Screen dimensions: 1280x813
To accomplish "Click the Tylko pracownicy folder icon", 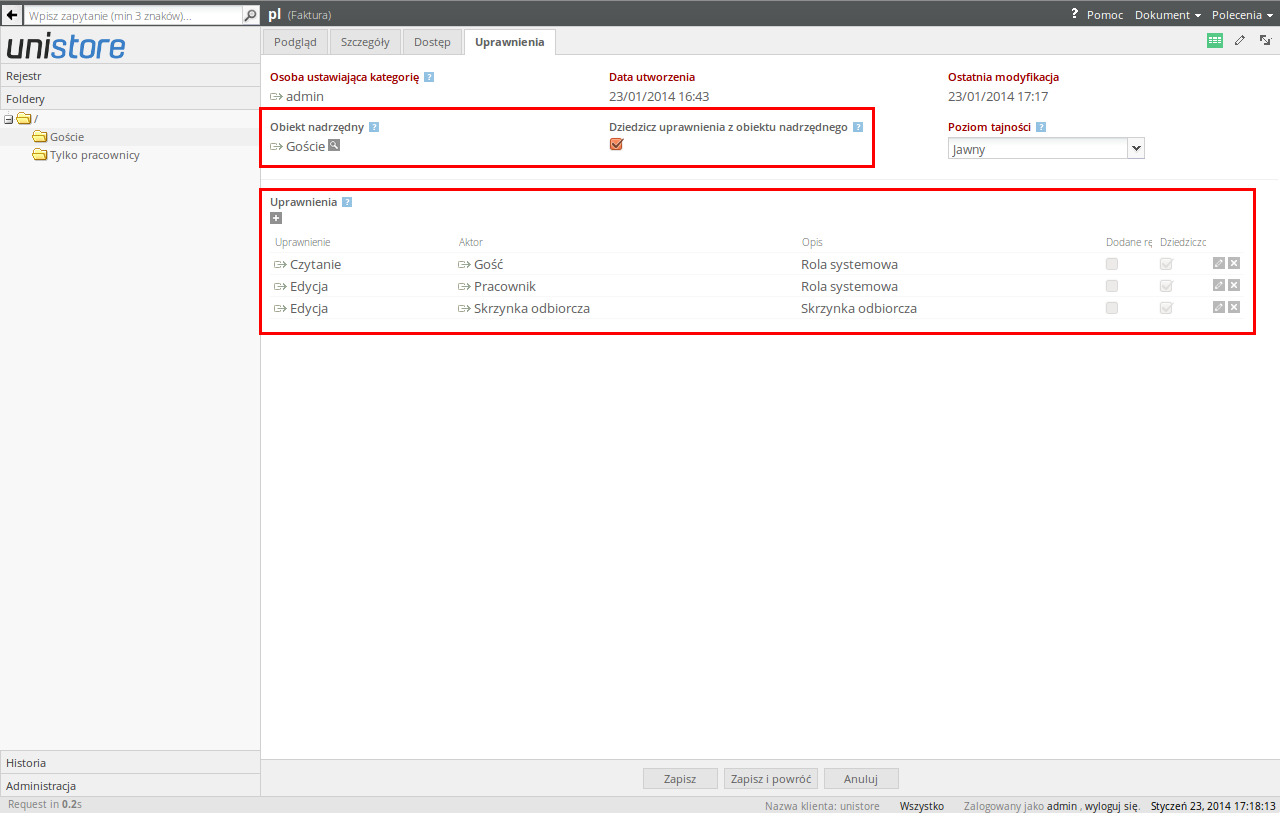I will [x=40, y=155].
